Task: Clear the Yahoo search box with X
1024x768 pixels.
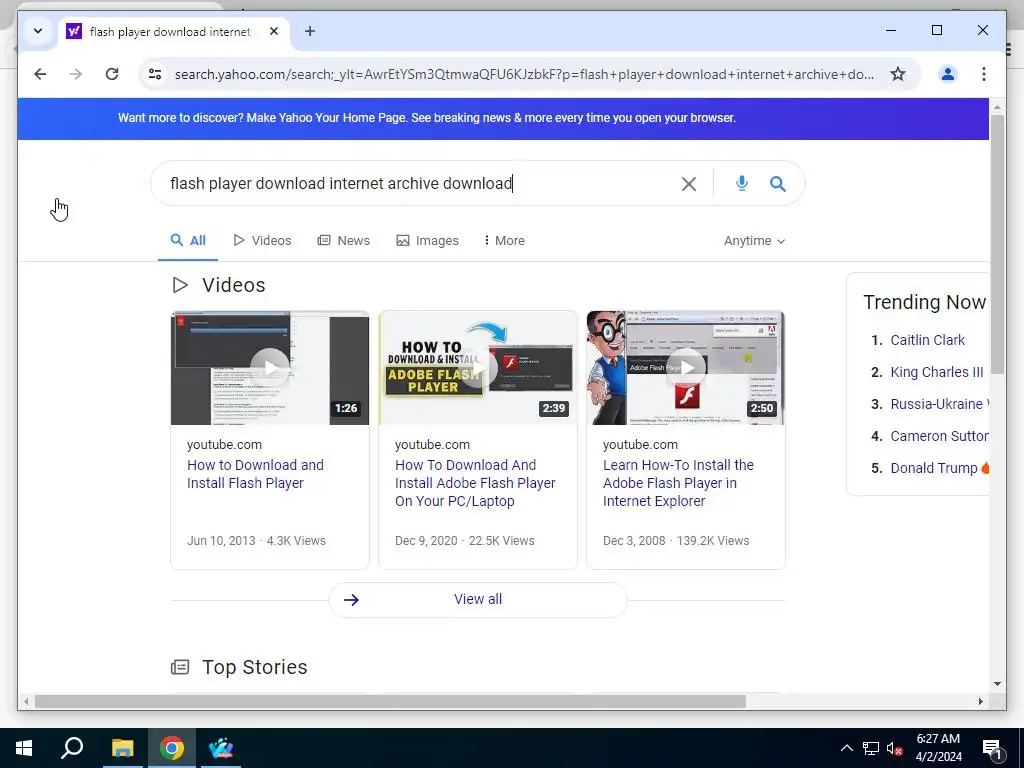Action: pos(688,184)
